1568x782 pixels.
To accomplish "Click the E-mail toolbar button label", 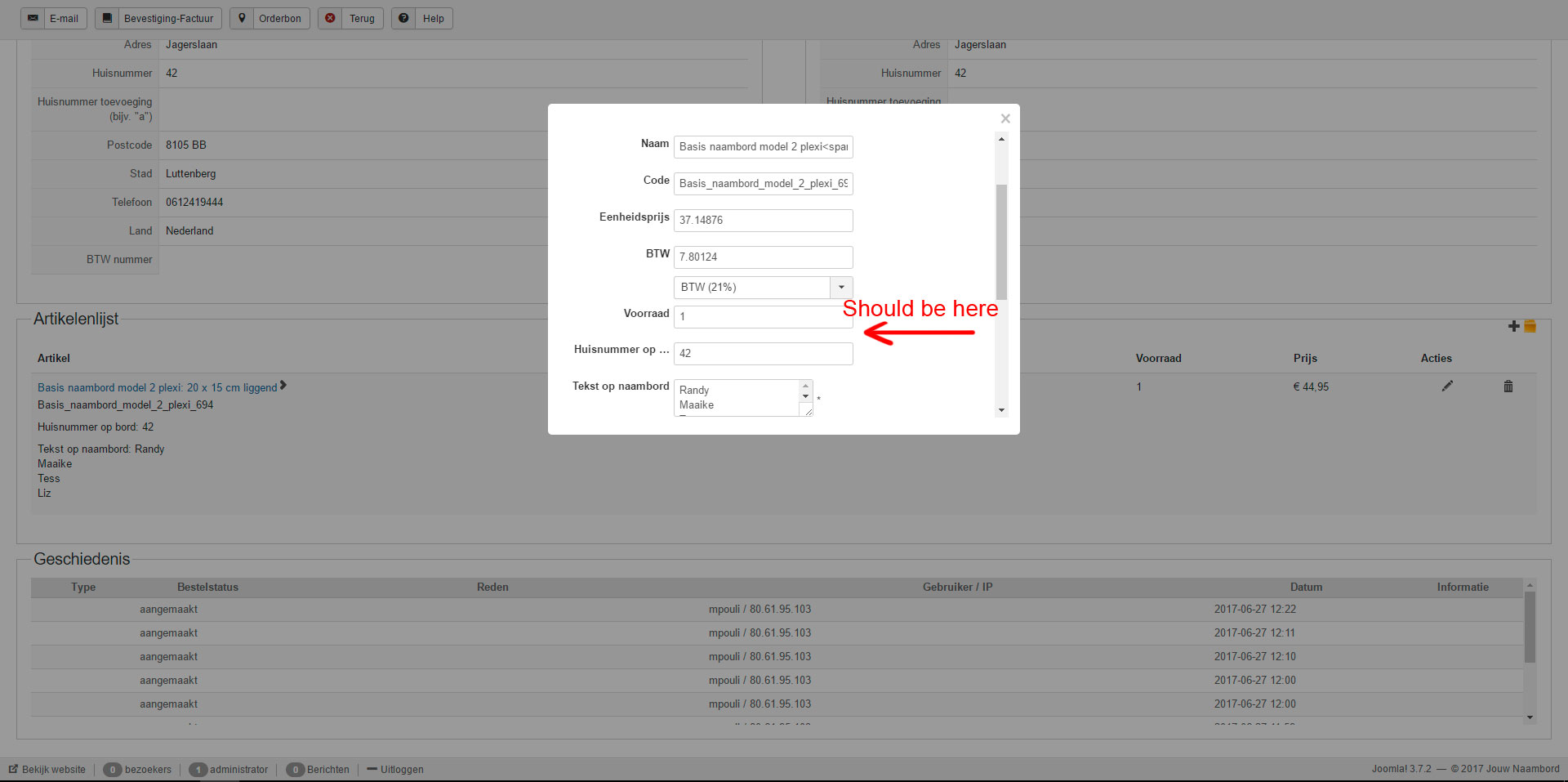I will (65, 19).
